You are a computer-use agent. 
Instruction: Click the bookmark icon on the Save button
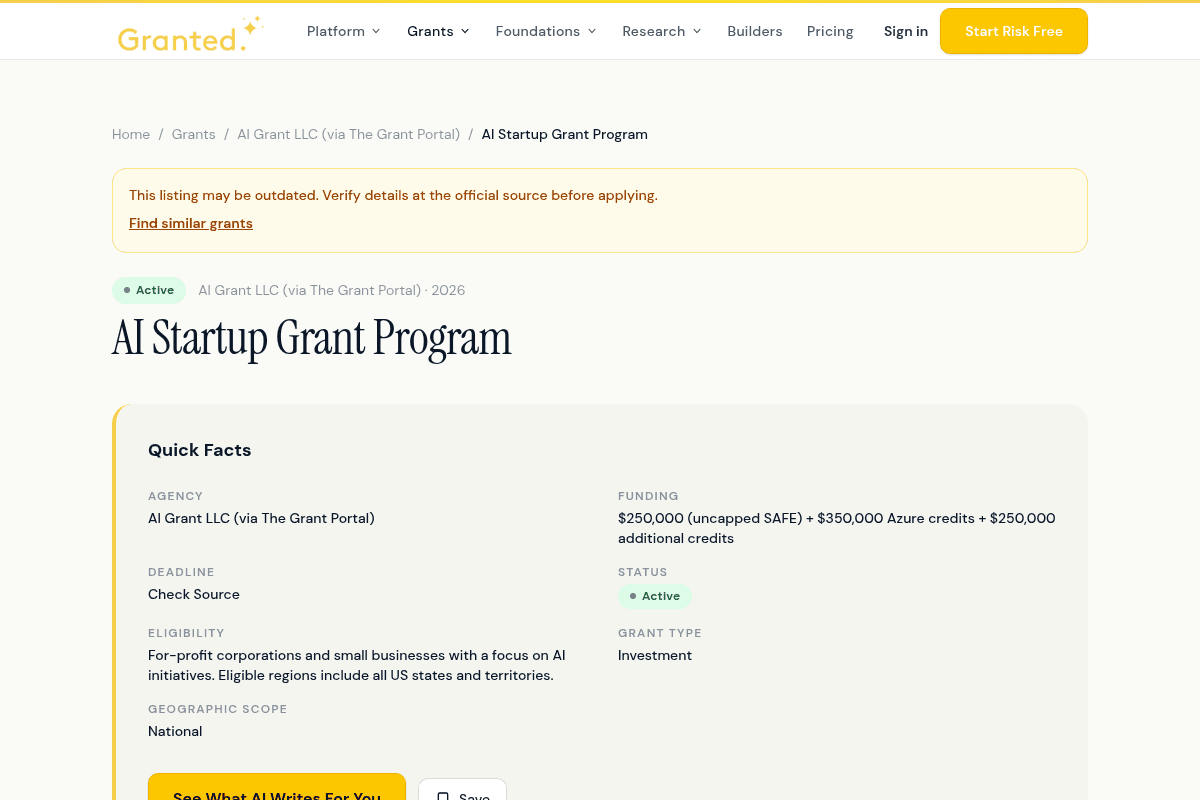point(443,797)
